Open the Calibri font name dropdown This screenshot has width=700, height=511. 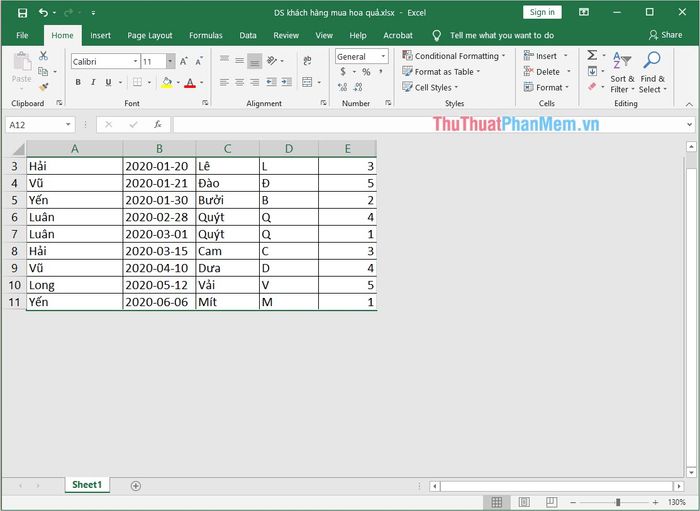point(135,61)
